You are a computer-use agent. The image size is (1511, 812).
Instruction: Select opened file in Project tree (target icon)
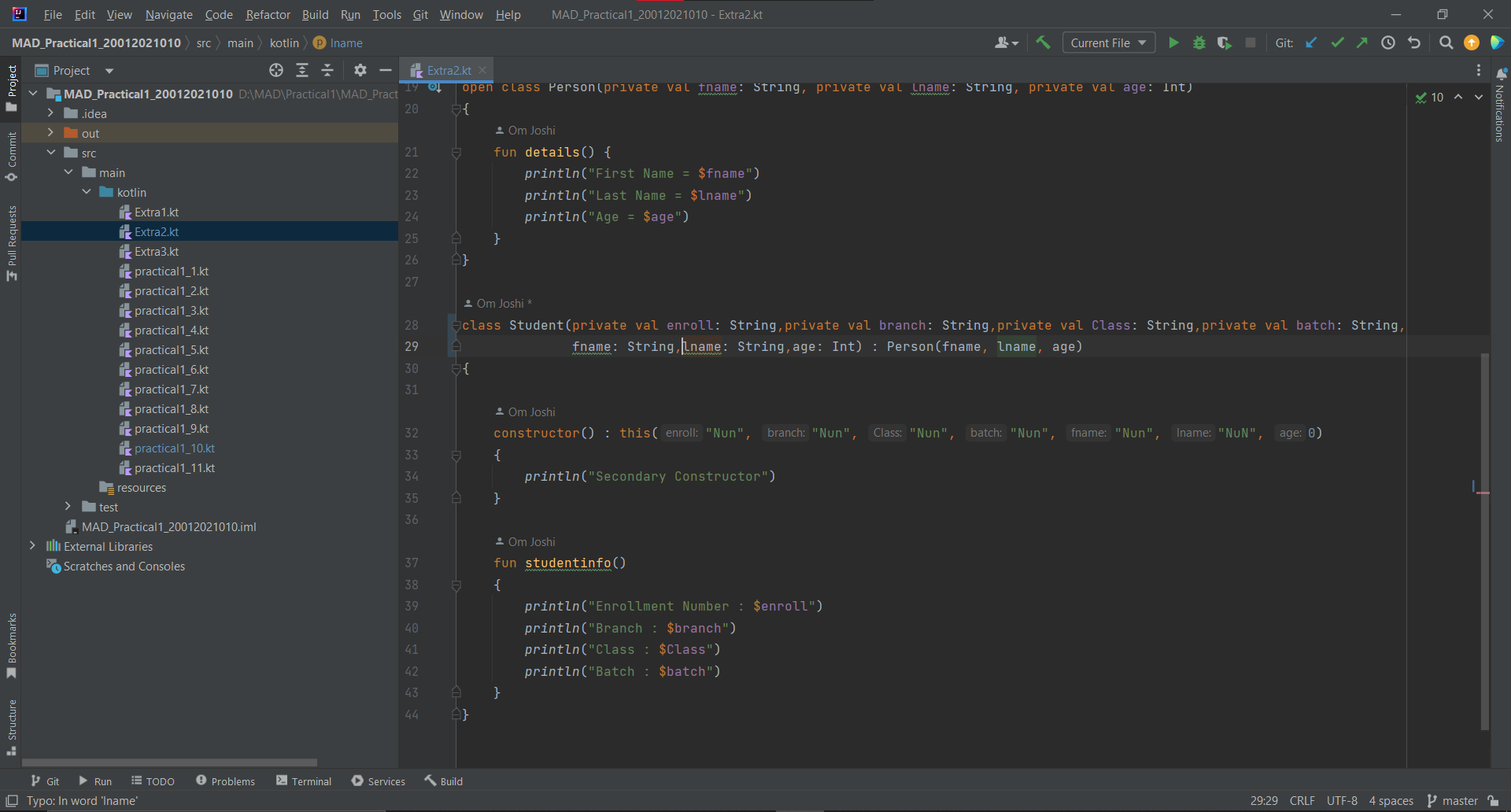276,71
